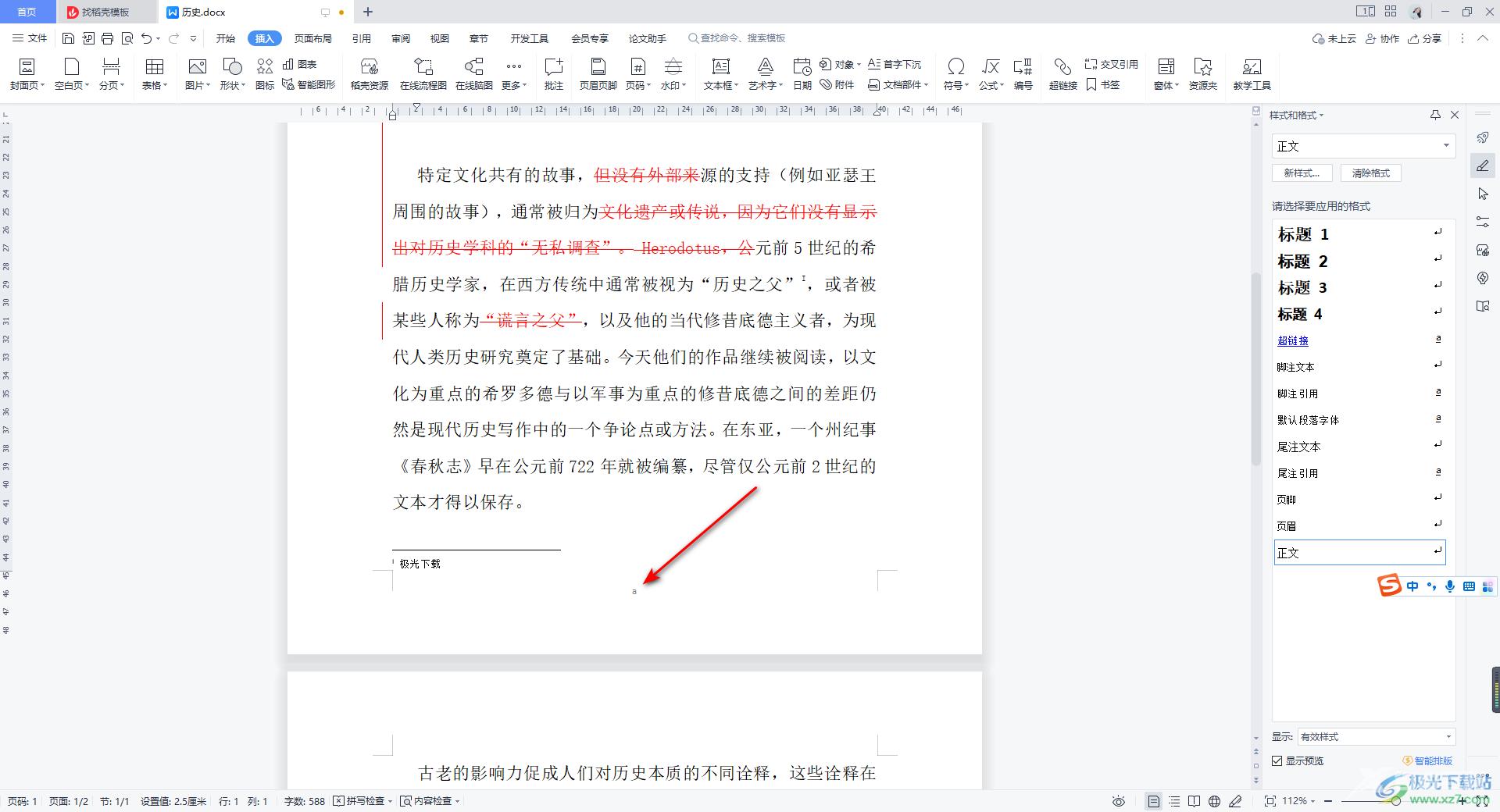This screenshot has height=812, width=1500.
Task: Insert a smart graphic (智能图形)
Action: pyautogui.click(x=309, y=84)
